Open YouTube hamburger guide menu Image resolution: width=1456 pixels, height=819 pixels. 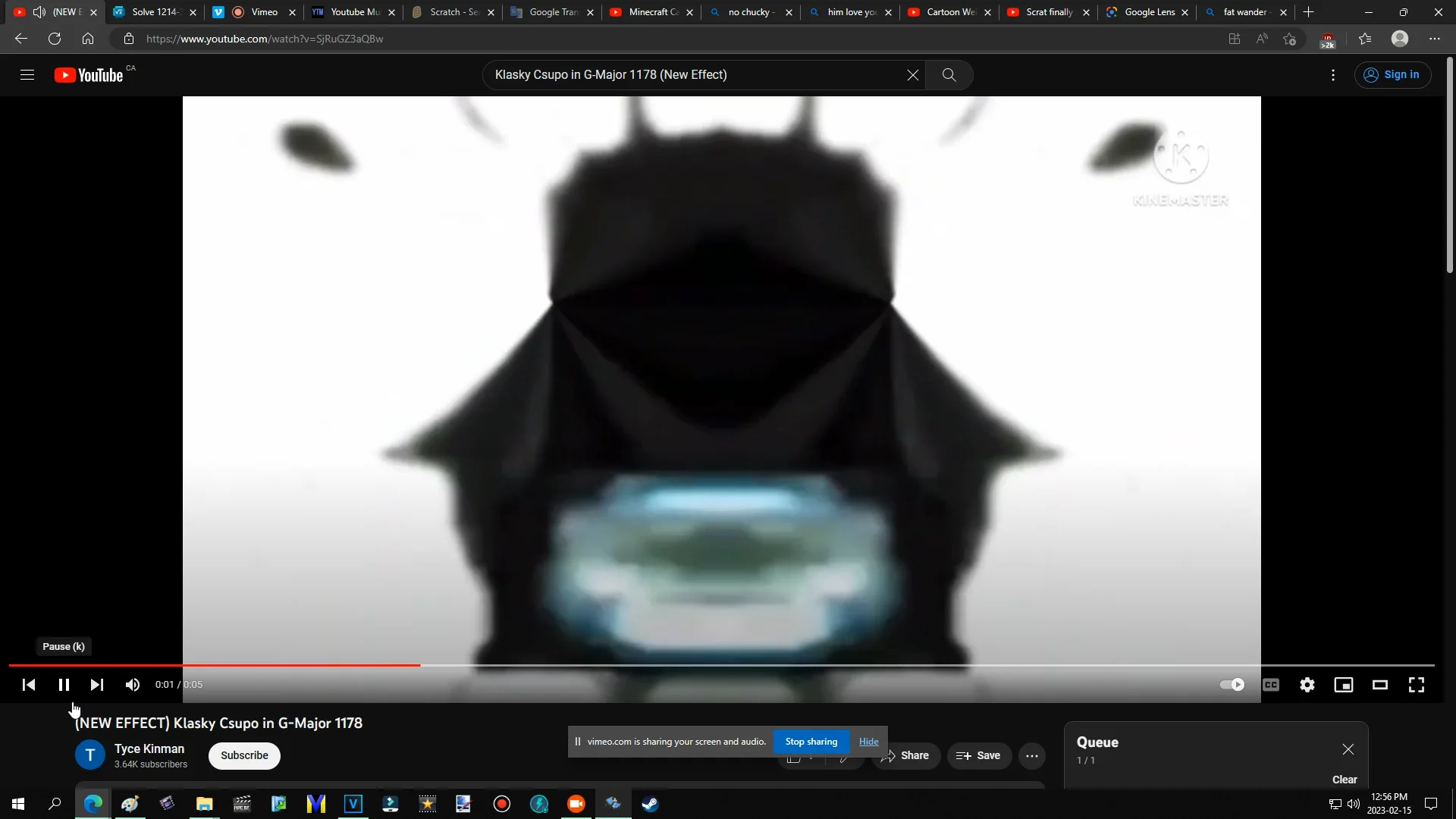(x=27, y=75)
